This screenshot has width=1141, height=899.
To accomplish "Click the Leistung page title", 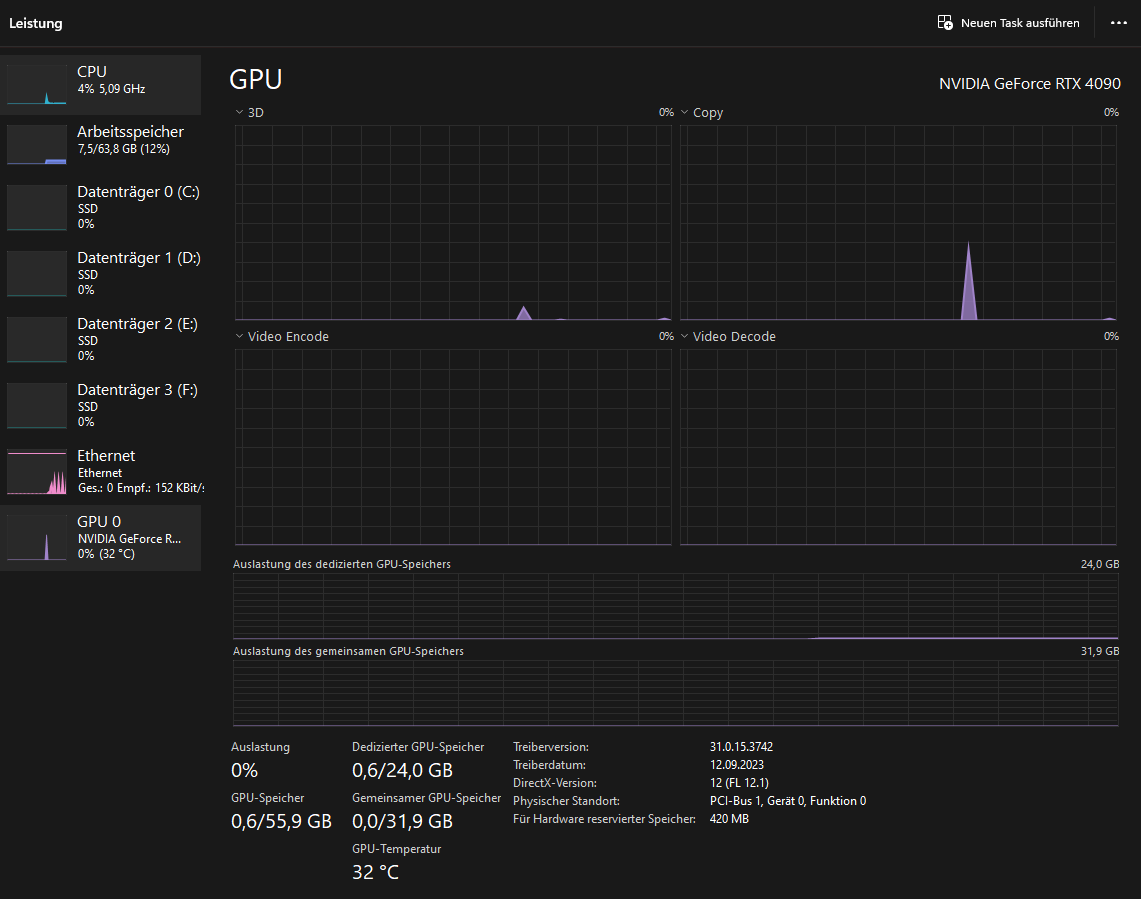I will [x=36, y=23].
